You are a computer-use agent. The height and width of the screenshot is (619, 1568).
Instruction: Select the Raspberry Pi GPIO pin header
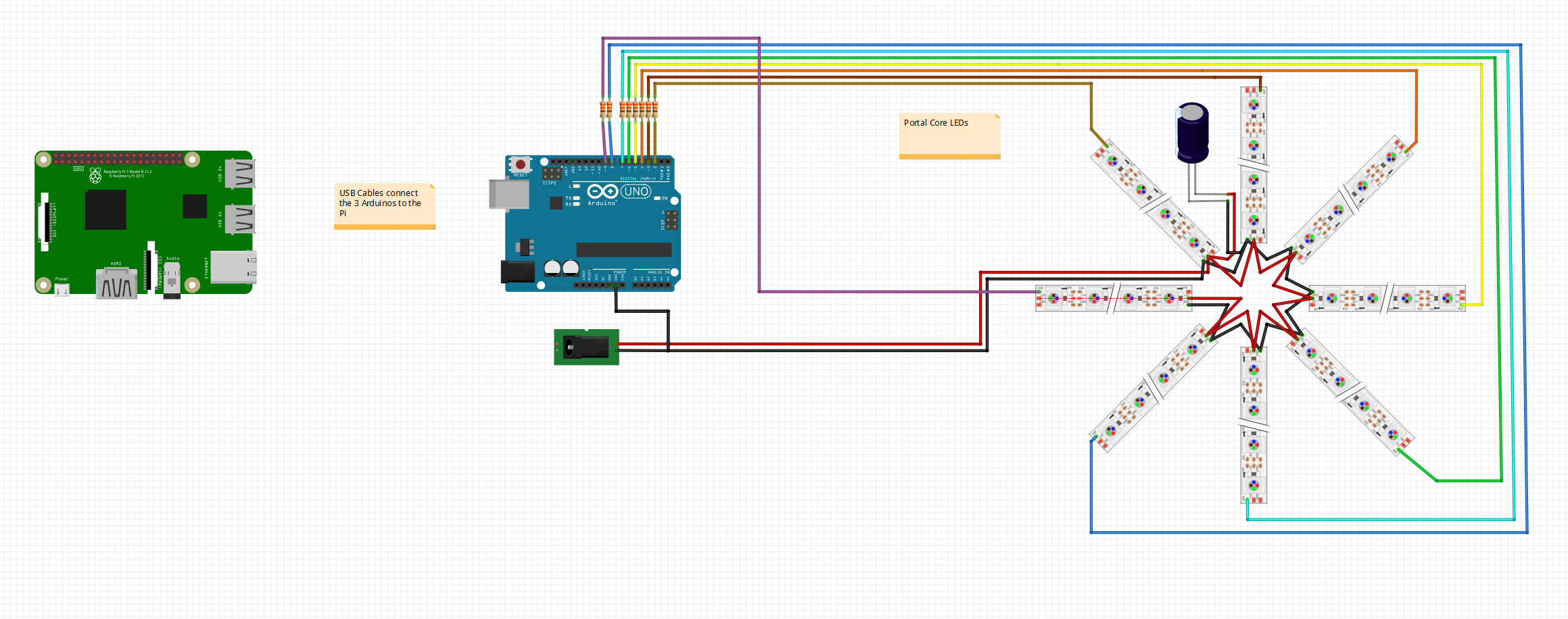(118, 159)
